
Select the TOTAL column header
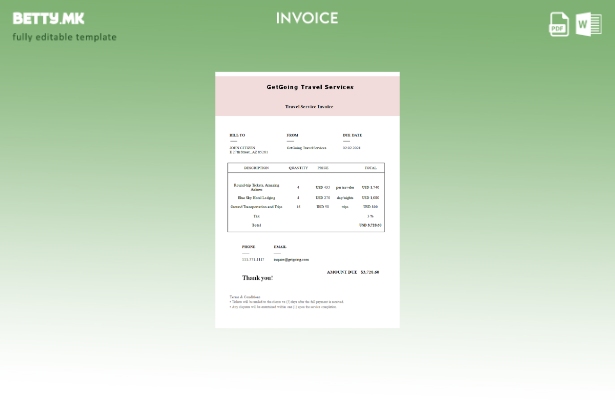(x=370, y=168)
